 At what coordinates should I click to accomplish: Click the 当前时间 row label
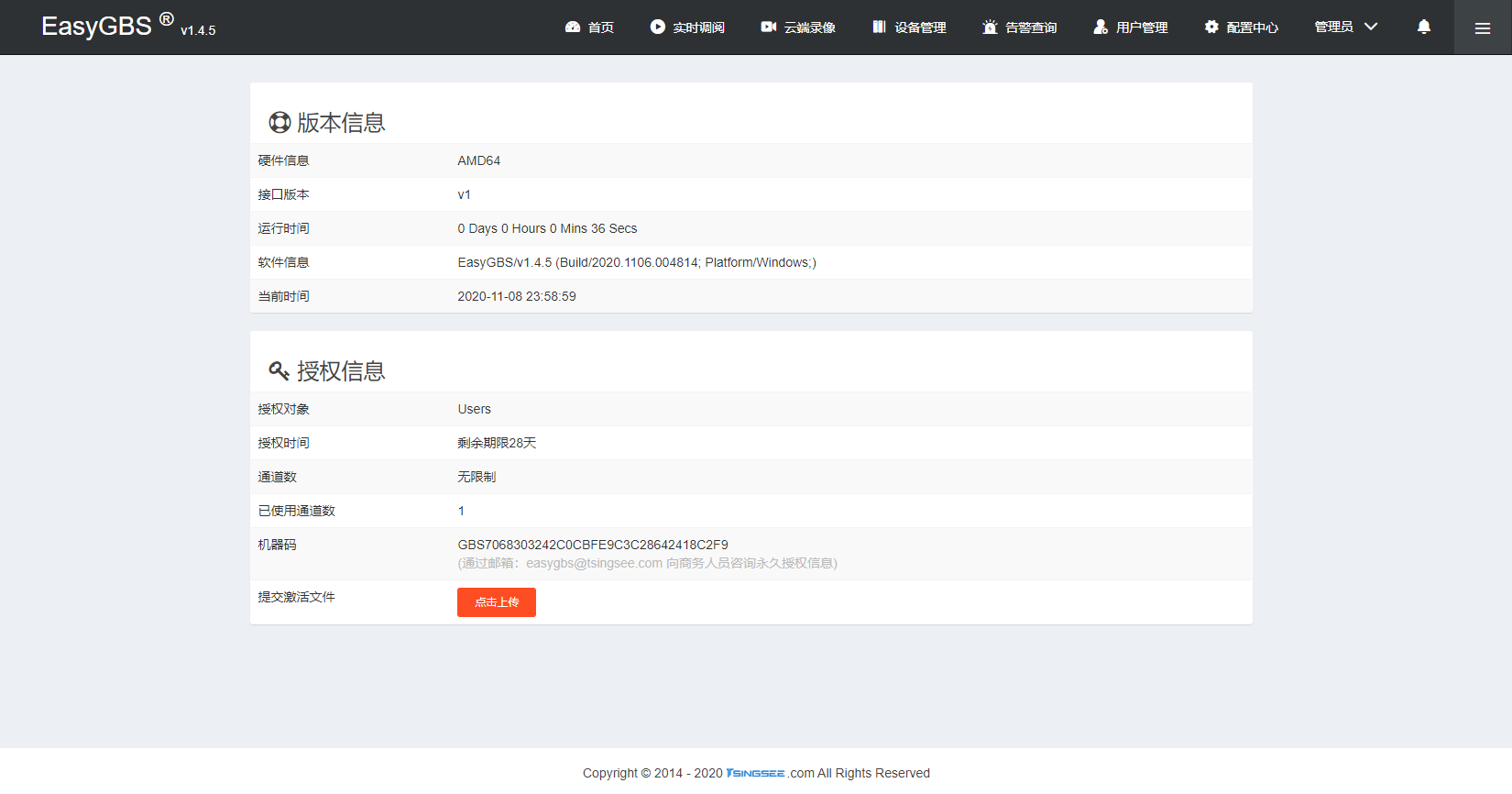click(283, 296)
